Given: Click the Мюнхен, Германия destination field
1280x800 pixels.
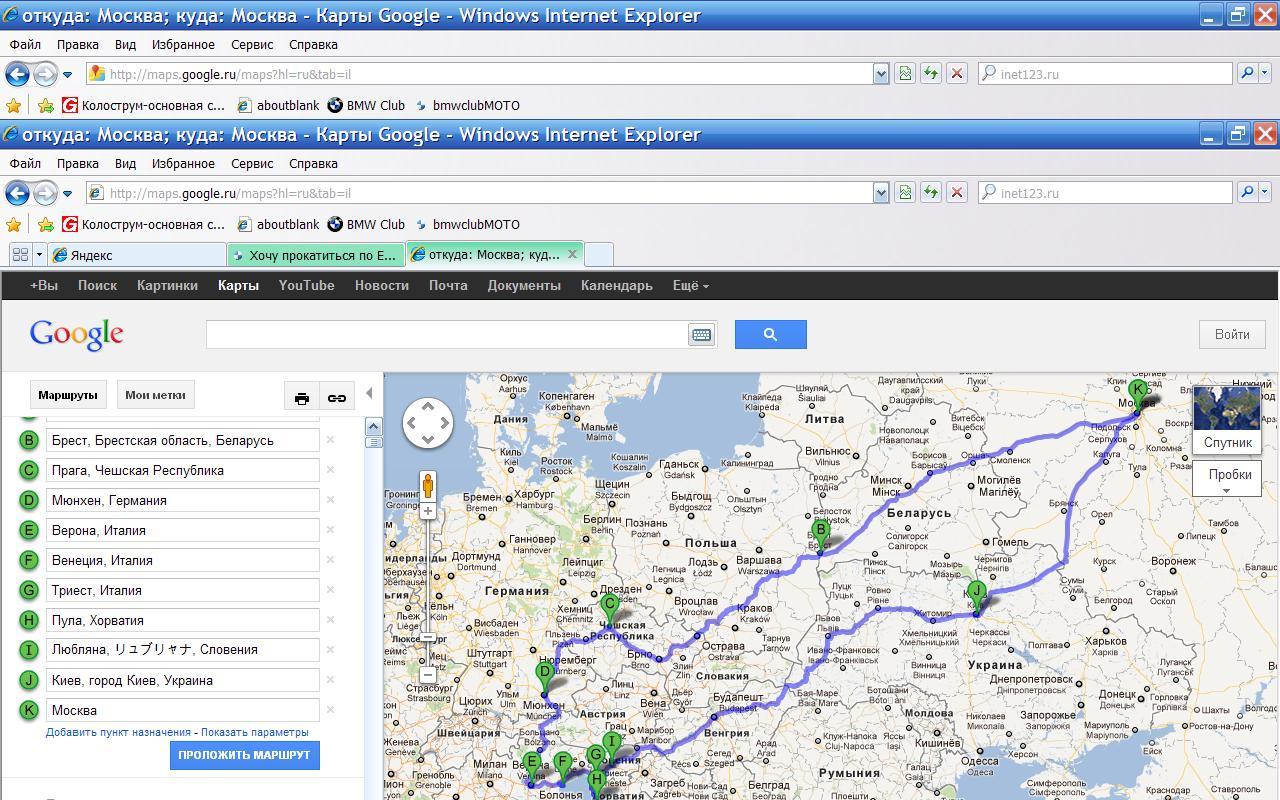Looking at the screenshot, I should [183, 500].
